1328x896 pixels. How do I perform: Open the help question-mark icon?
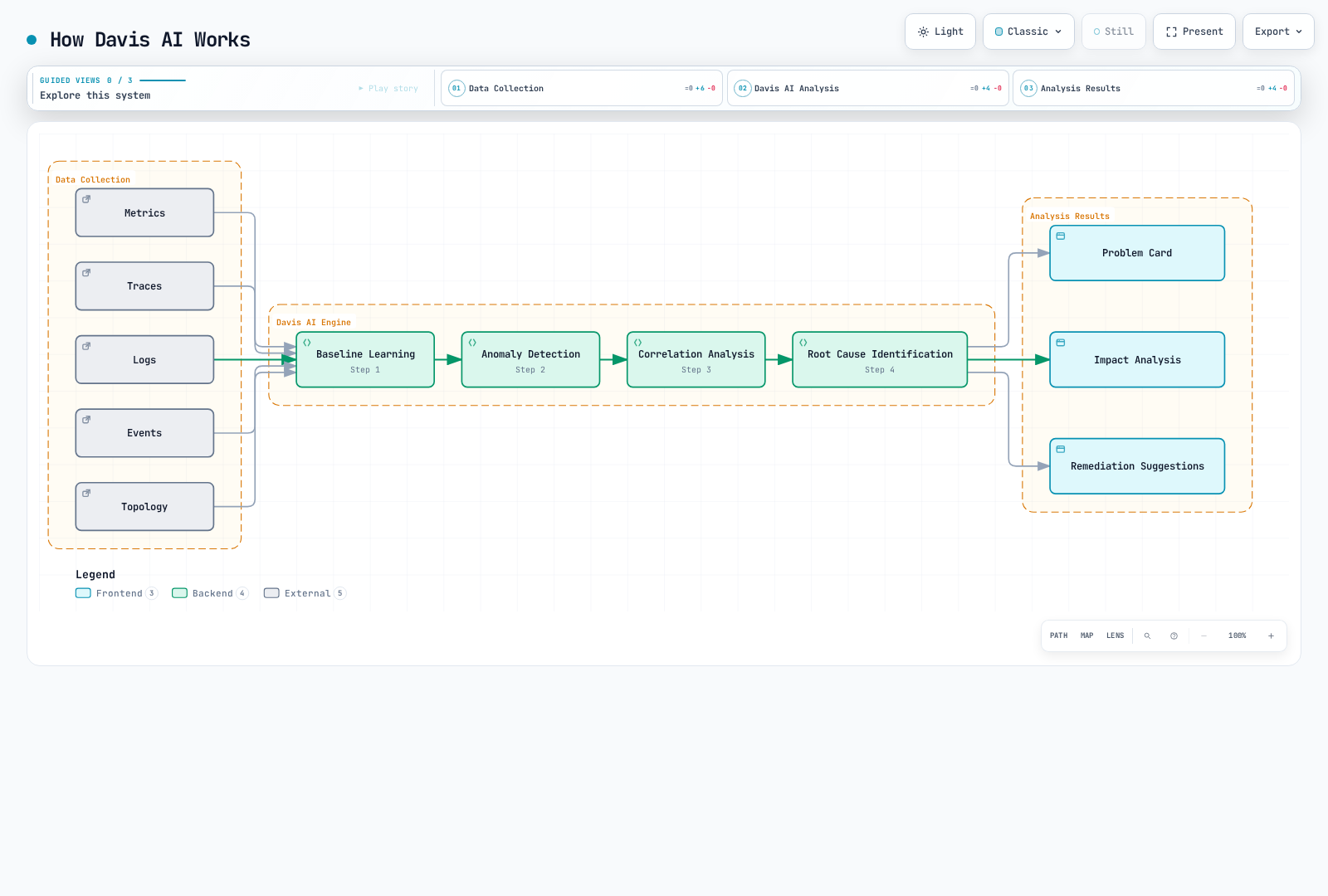tap(1174, 636)
